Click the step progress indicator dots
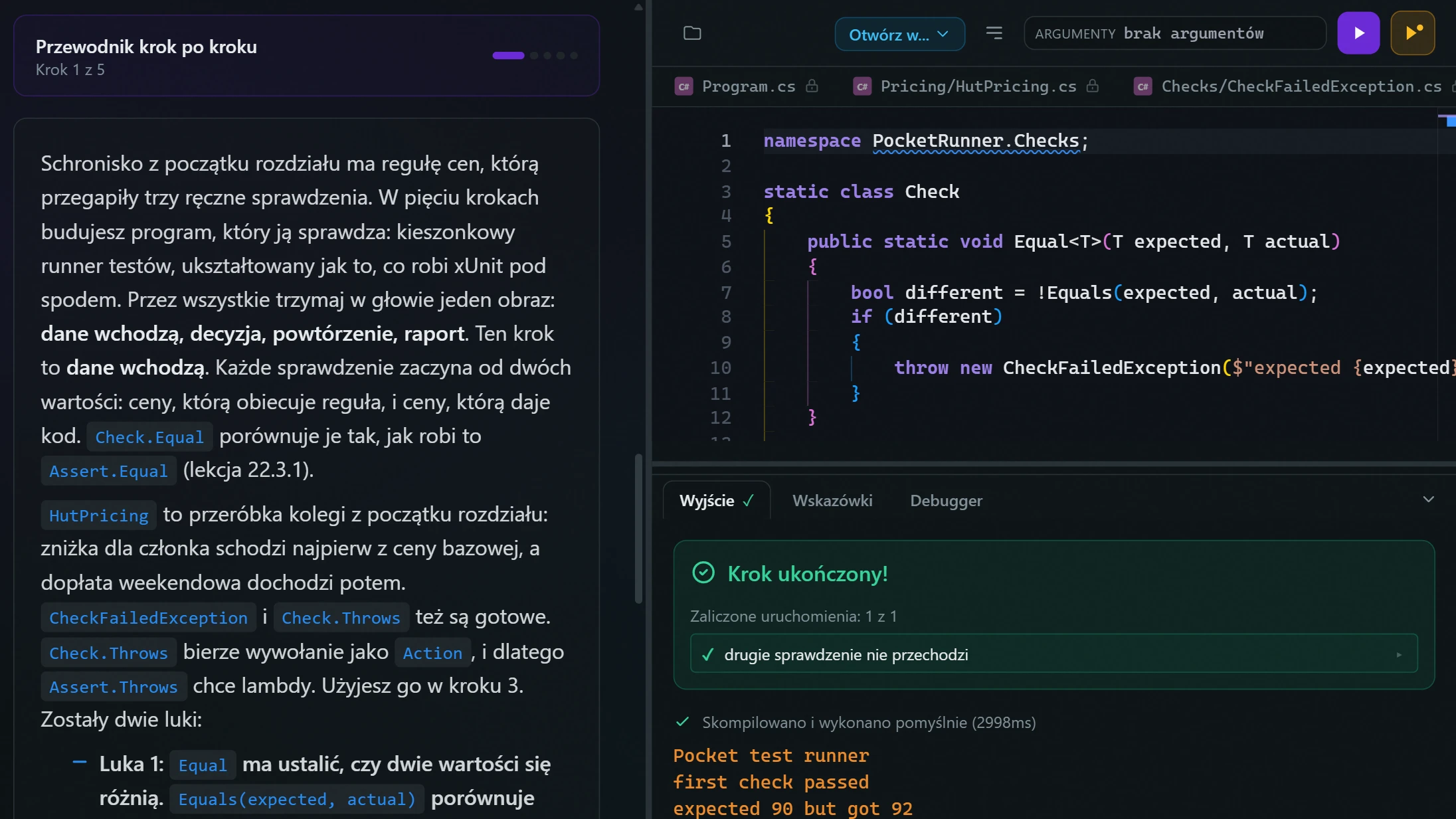This screenshot has height=819, width=1456. pos(535,55)
